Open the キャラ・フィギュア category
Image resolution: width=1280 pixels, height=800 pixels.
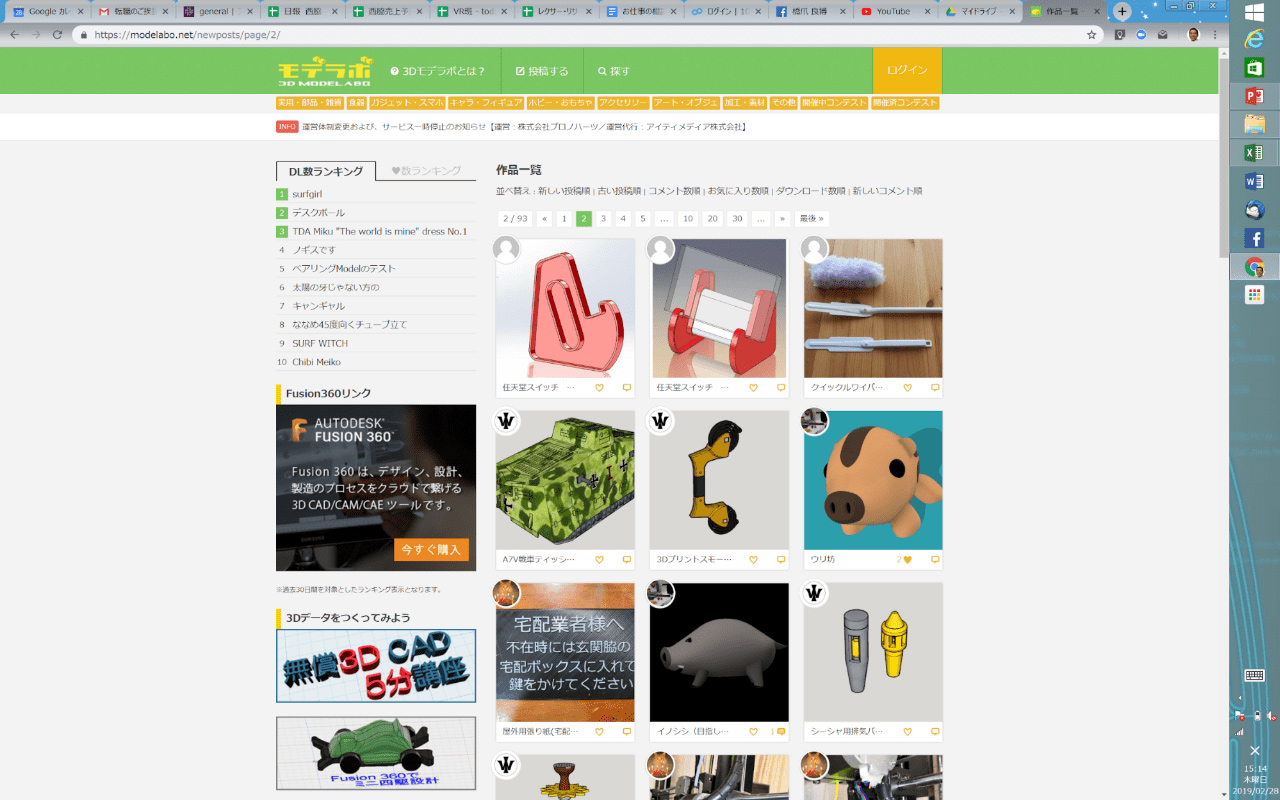[486, 103]
